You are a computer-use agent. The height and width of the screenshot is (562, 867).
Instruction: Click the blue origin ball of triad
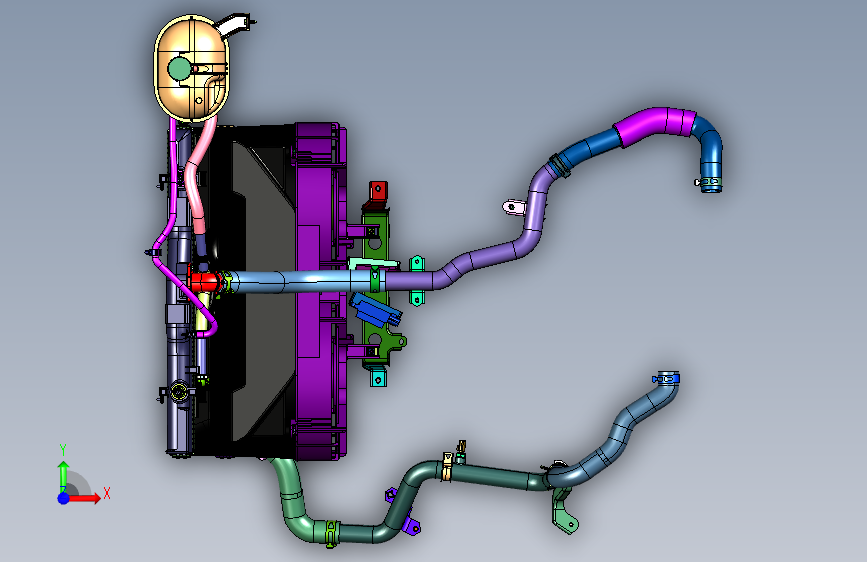tap(64, 498)
